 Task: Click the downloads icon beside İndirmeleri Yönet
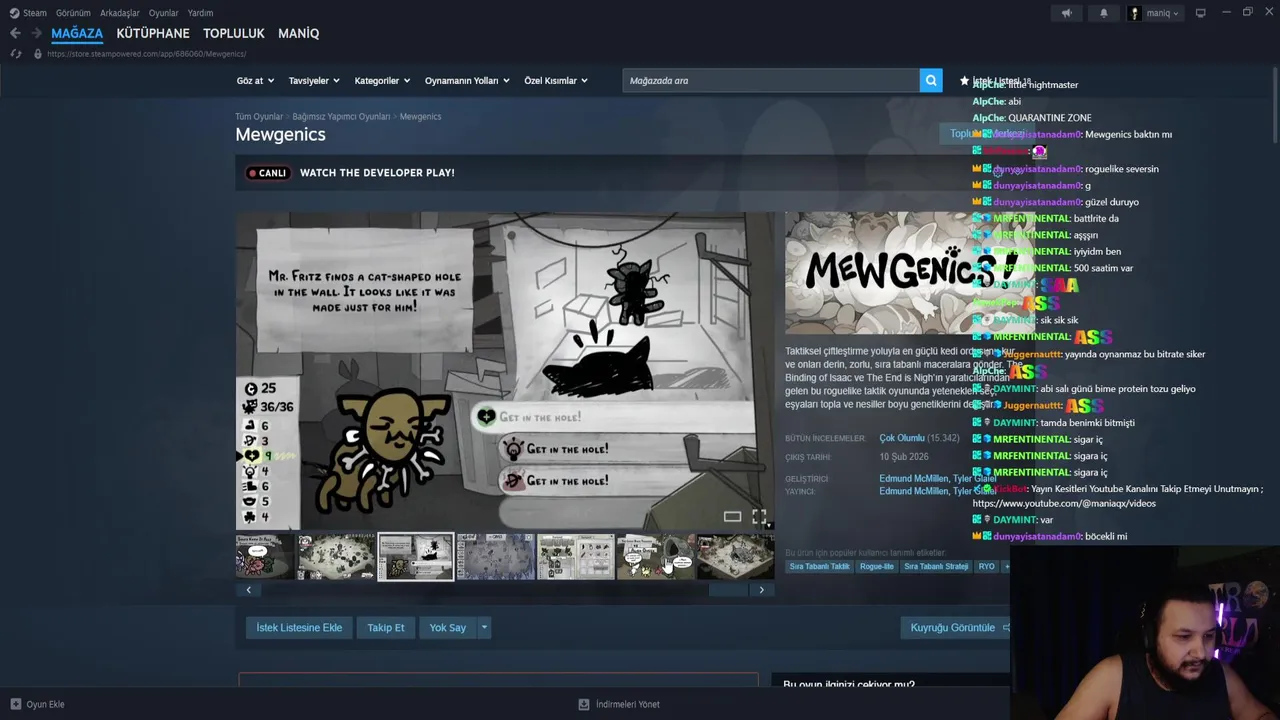point(584,704)
